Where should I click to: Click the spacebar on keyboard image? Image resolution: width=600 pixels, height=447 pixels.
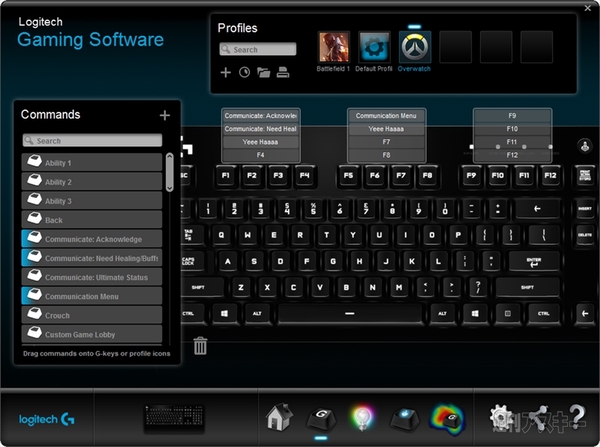(x=350, y=314)
